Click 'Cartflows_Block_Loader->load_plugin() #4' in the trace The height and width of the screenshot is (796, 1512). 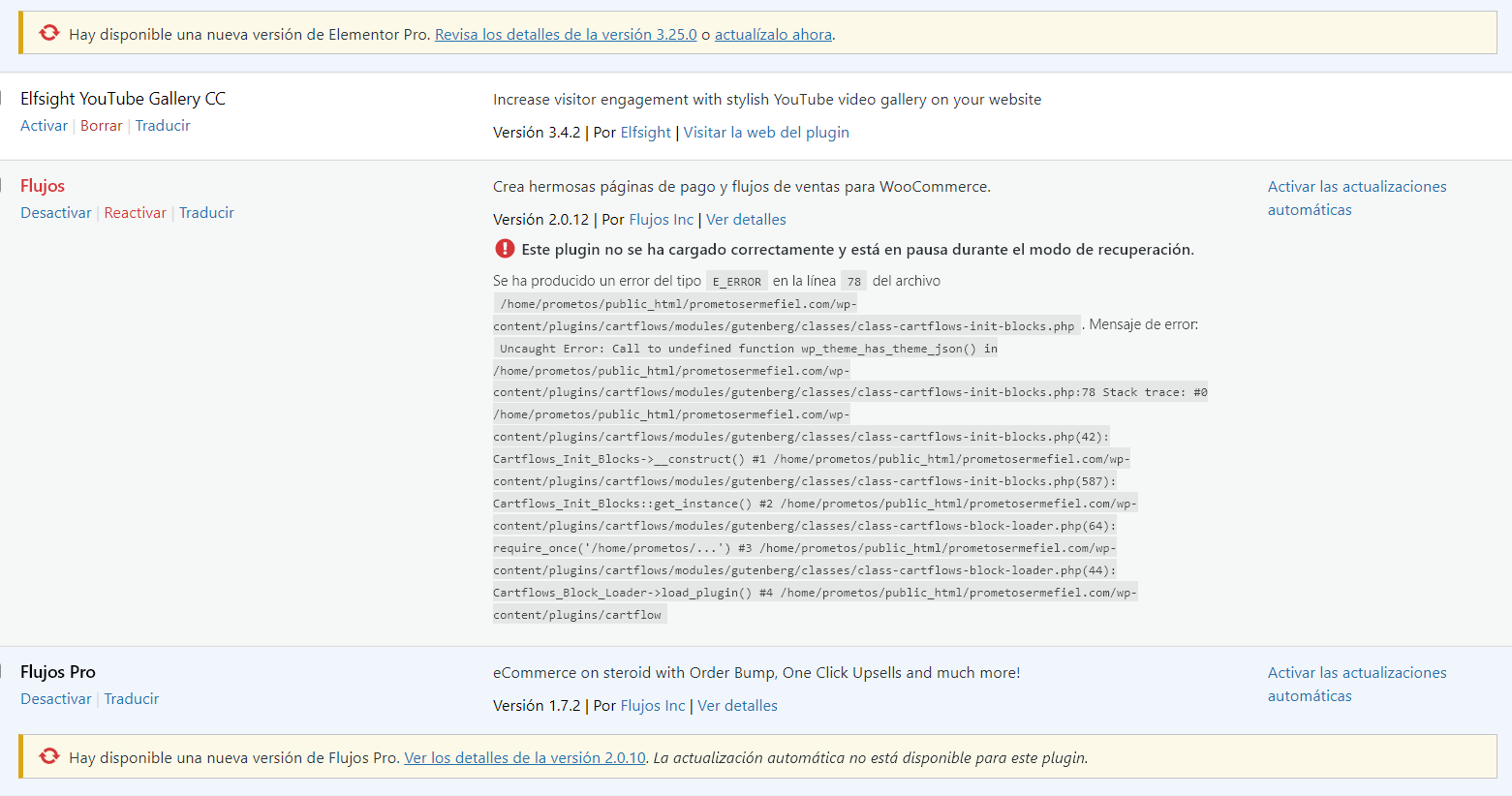(x=633, y=593)
